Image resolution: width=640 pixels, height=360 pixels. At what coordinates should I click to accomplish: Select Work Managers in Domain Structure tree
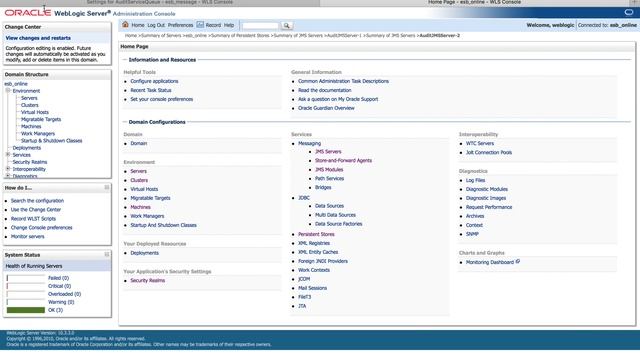coord(38,133)
